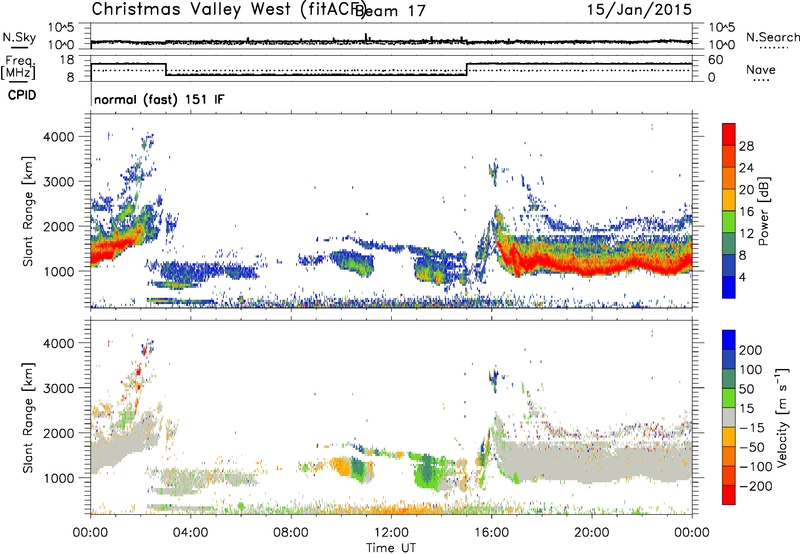Click the 'Beam 17' label

click(390, 11)
